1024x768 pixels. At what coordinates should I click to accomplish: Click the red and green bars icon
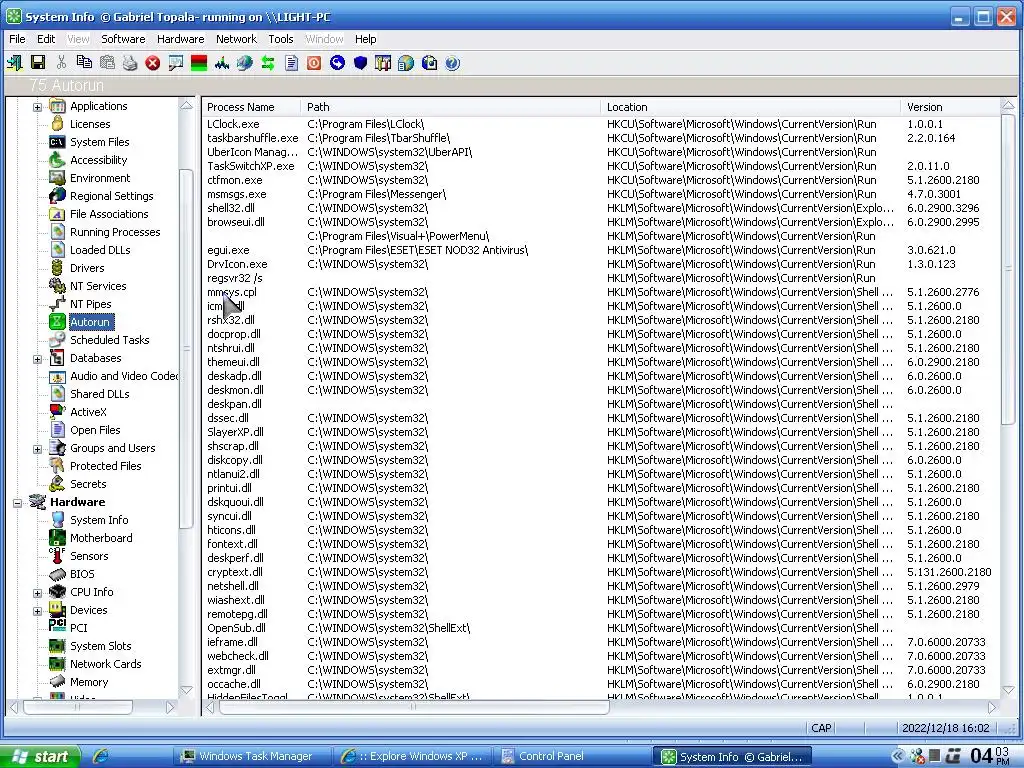[199, 63]
